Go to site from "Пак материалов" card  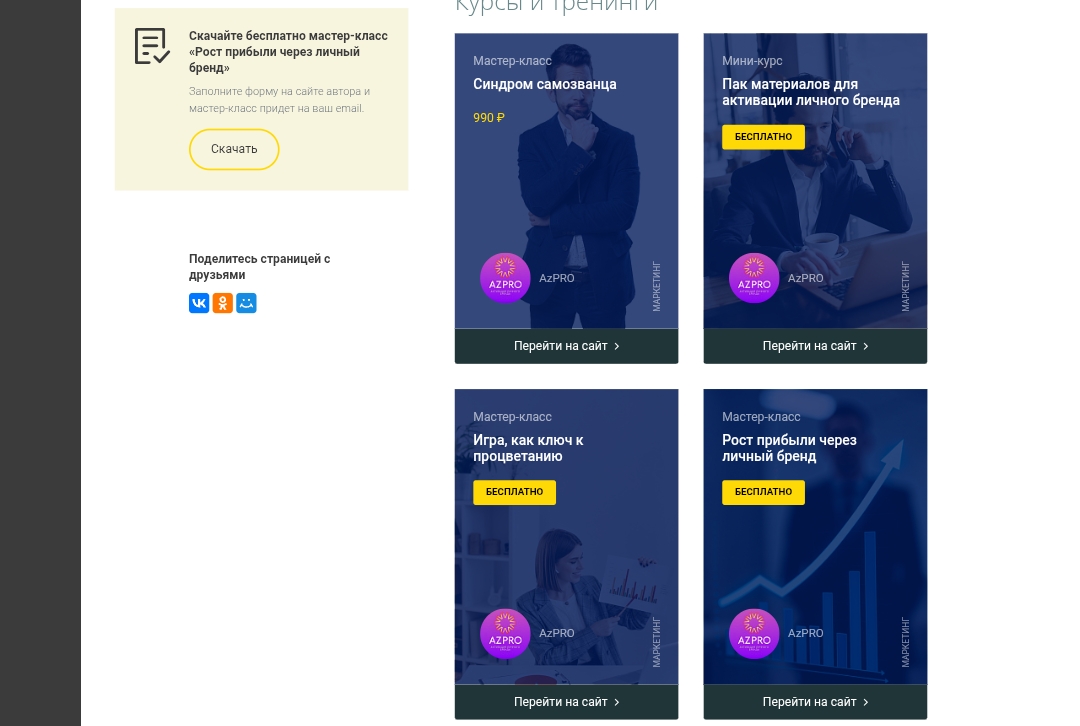(x=815, y=346)
